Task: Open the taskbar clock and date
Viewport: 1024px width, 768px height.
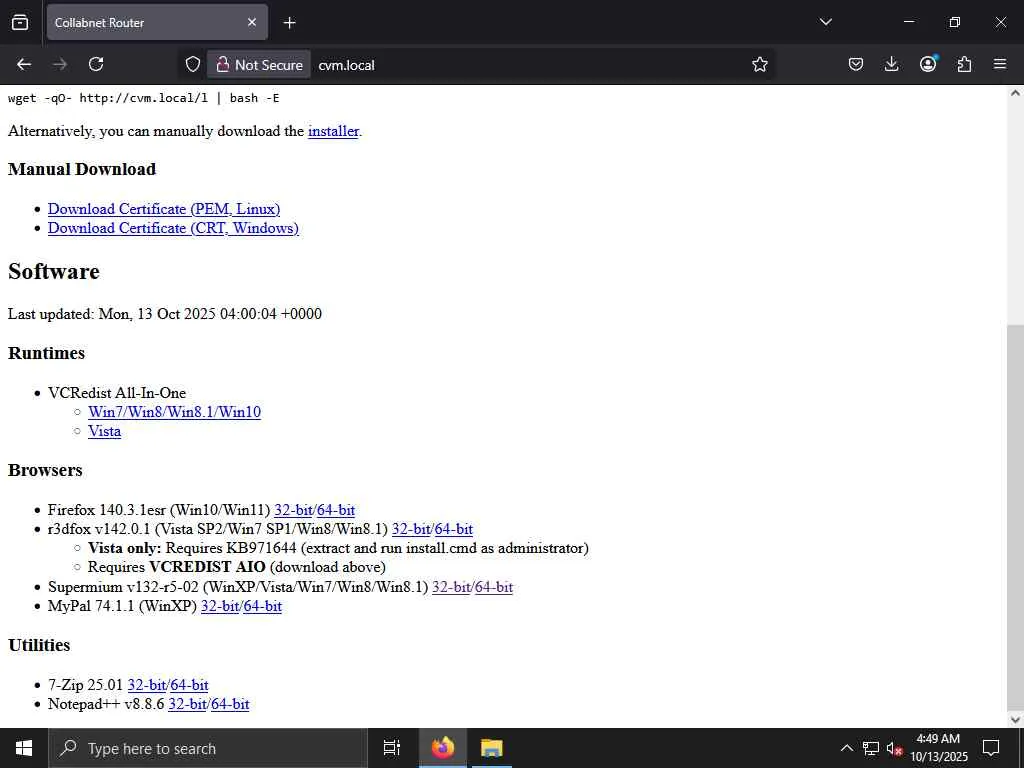Action: [938, 748]
